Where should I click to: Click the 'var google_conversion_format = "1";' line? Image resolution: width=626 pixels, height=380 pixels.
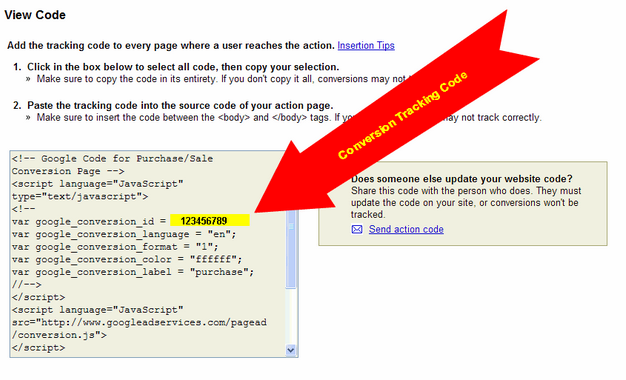115,247
